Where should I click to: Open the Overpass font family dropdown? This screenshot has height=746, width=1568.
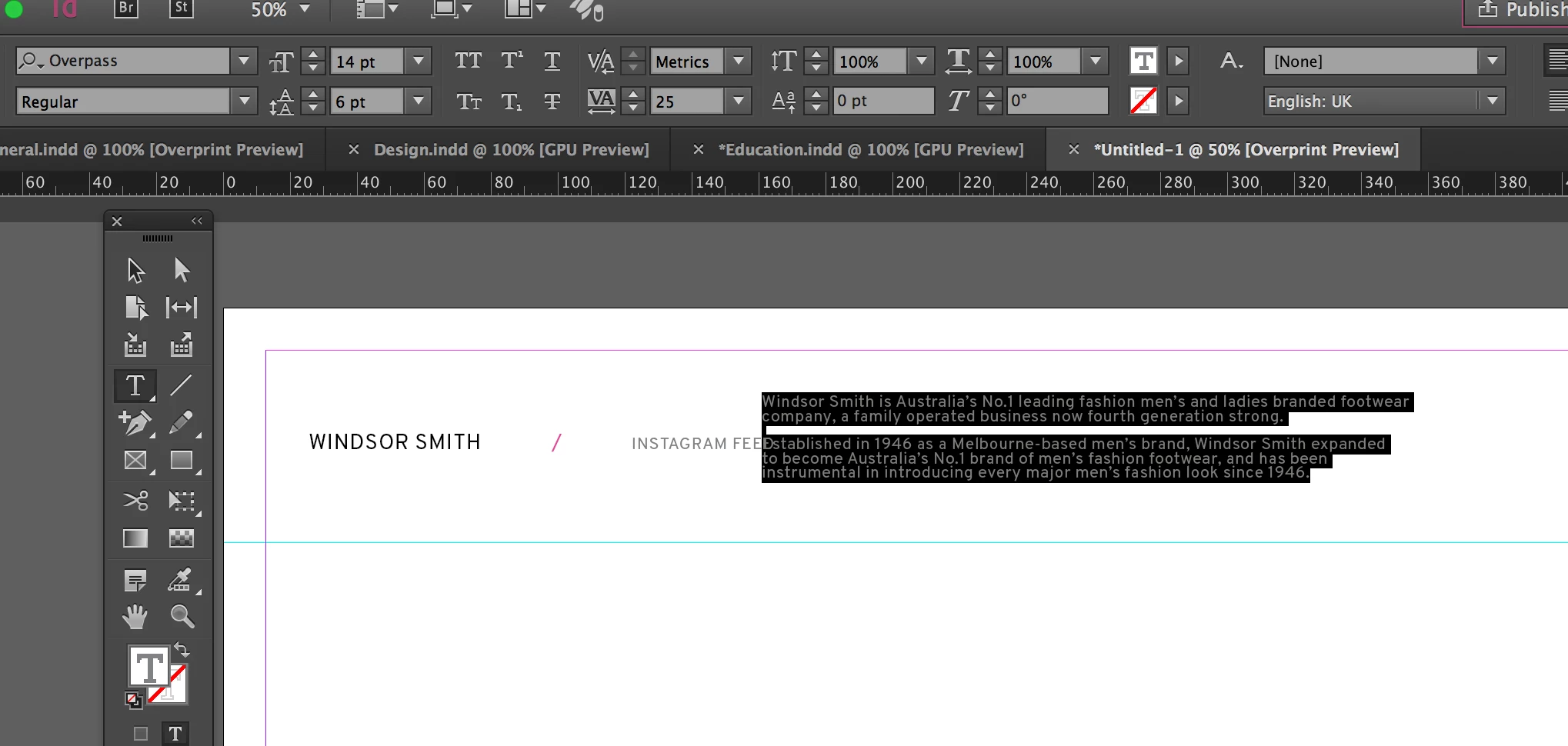tap(244, 61)
